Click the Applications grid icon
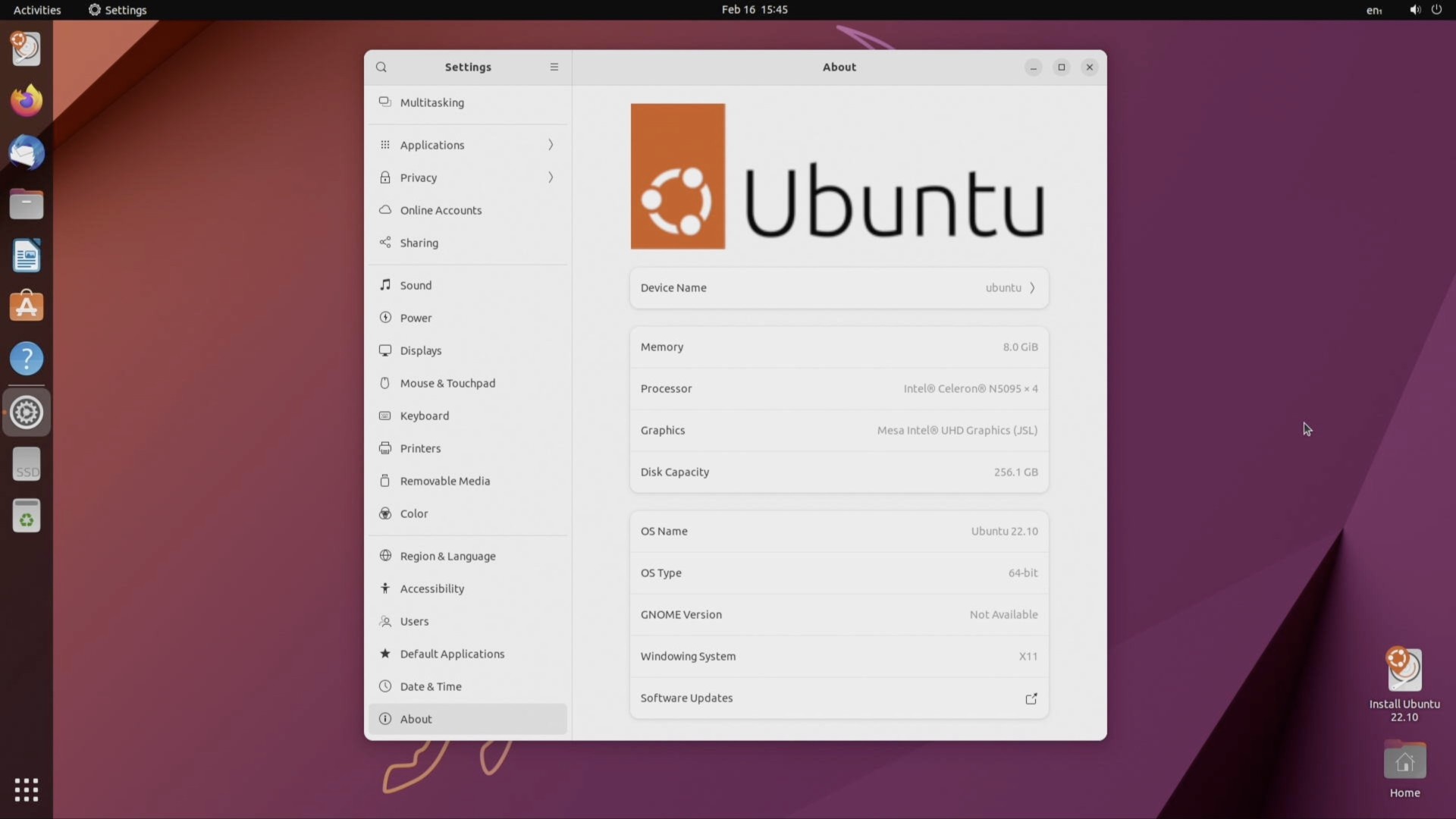Viewport: 1456px width, 819px height. tap(385, 145)
